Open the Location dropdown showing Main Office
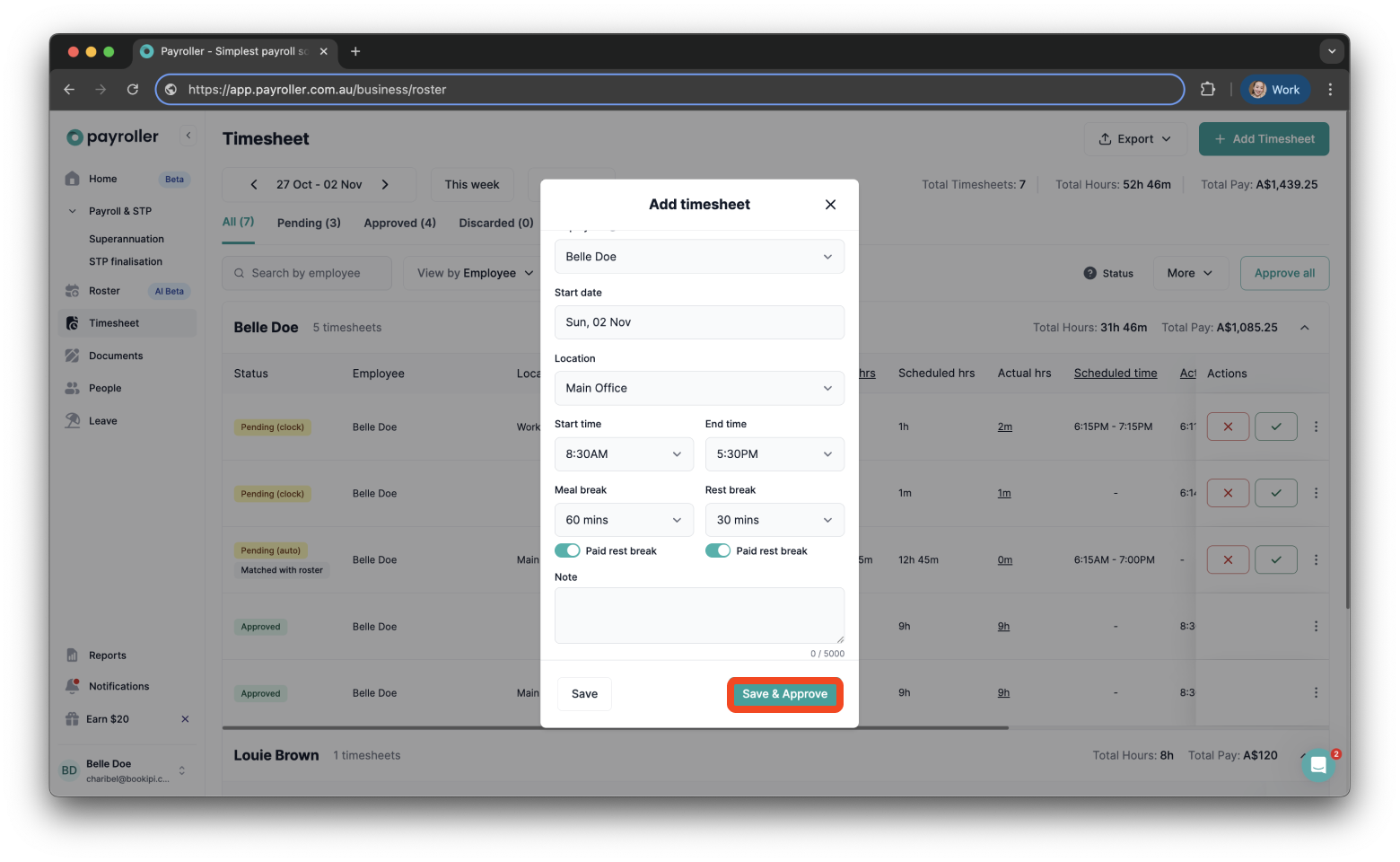1400x862 pixels. [x=698, y=388]
